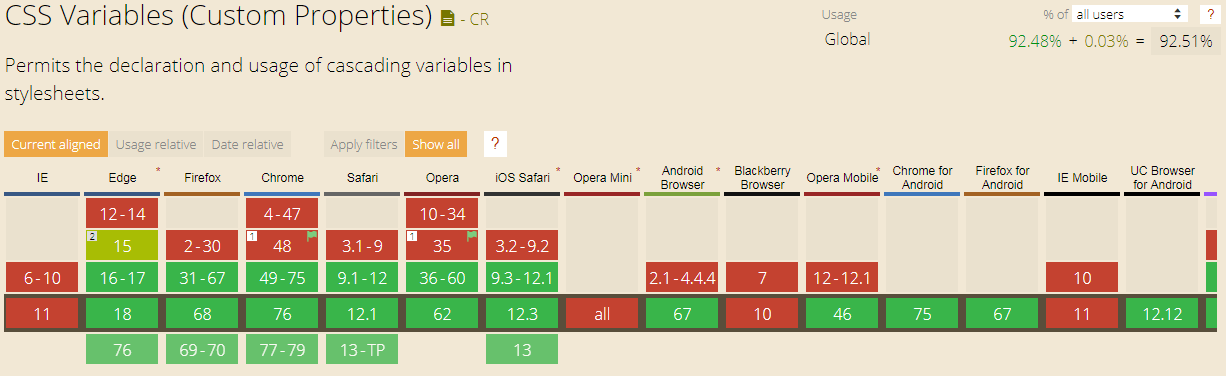Select the Firefox 68 current version cell
The image size is (1226, 376).
coord(202,314)
